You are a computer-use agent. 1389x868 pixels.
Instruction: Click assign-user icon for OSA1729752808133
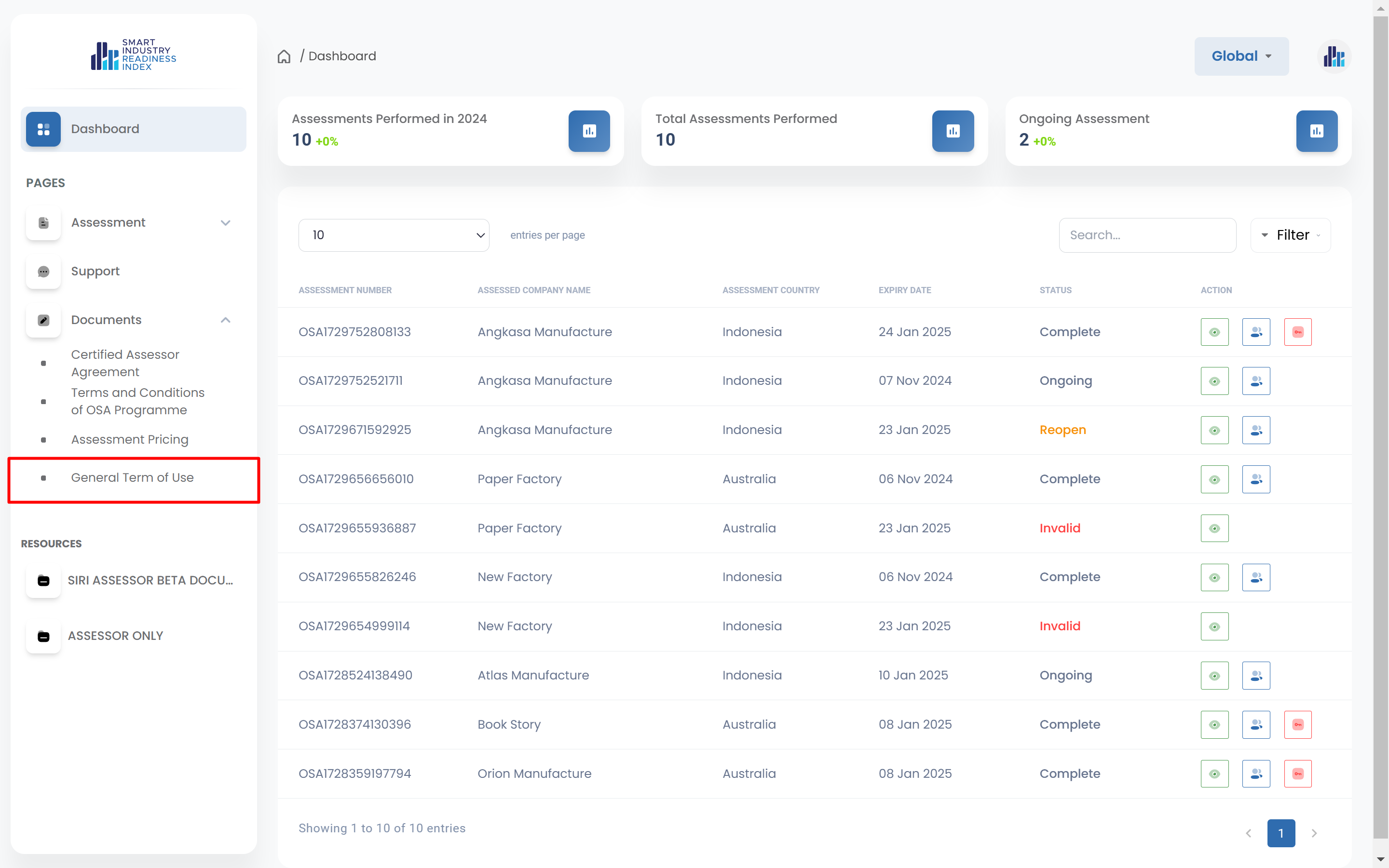(1255, 332)
